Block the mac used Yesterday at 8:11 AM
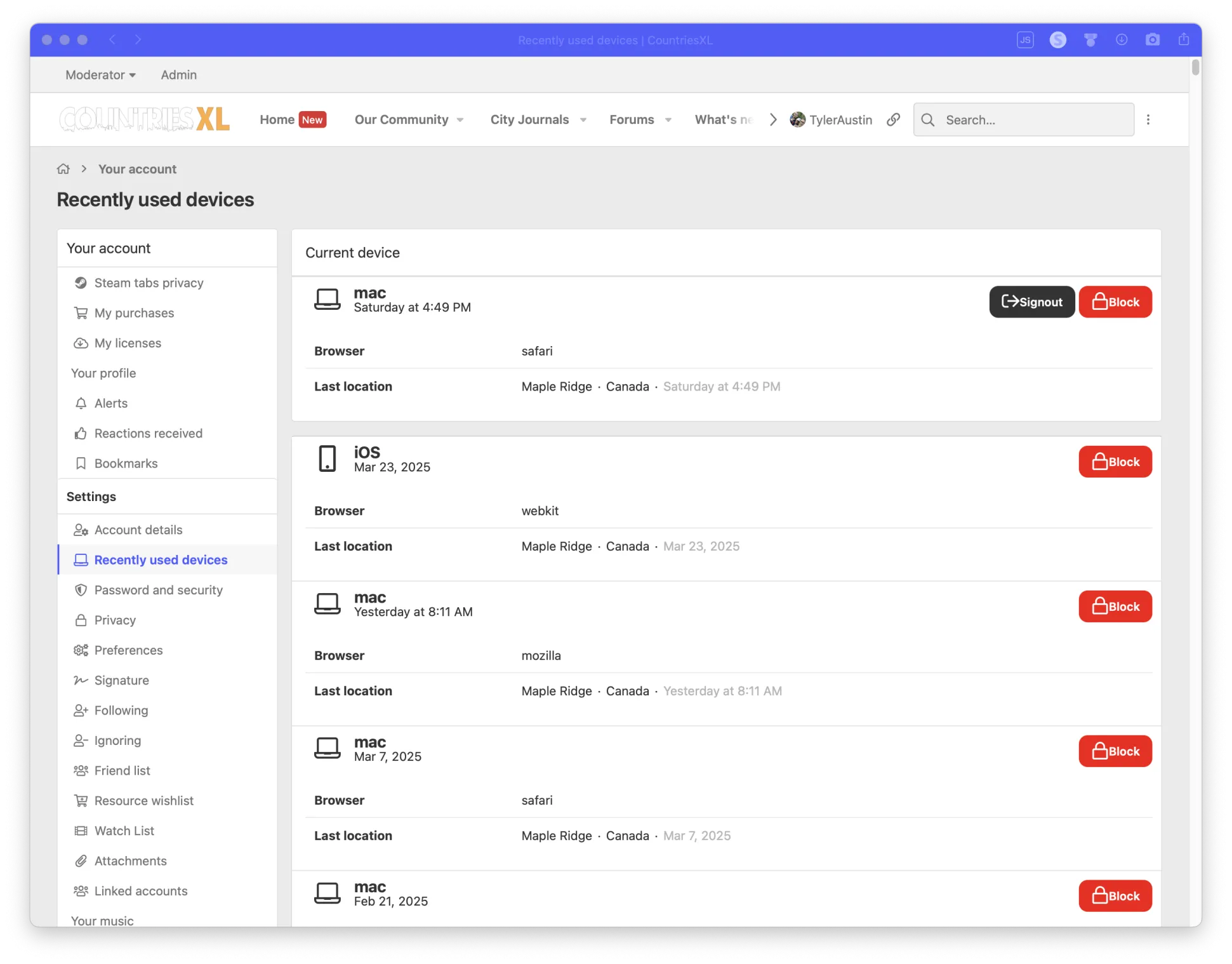The width and height of the screenshot is (1232, 964). tap(1115, 606)
